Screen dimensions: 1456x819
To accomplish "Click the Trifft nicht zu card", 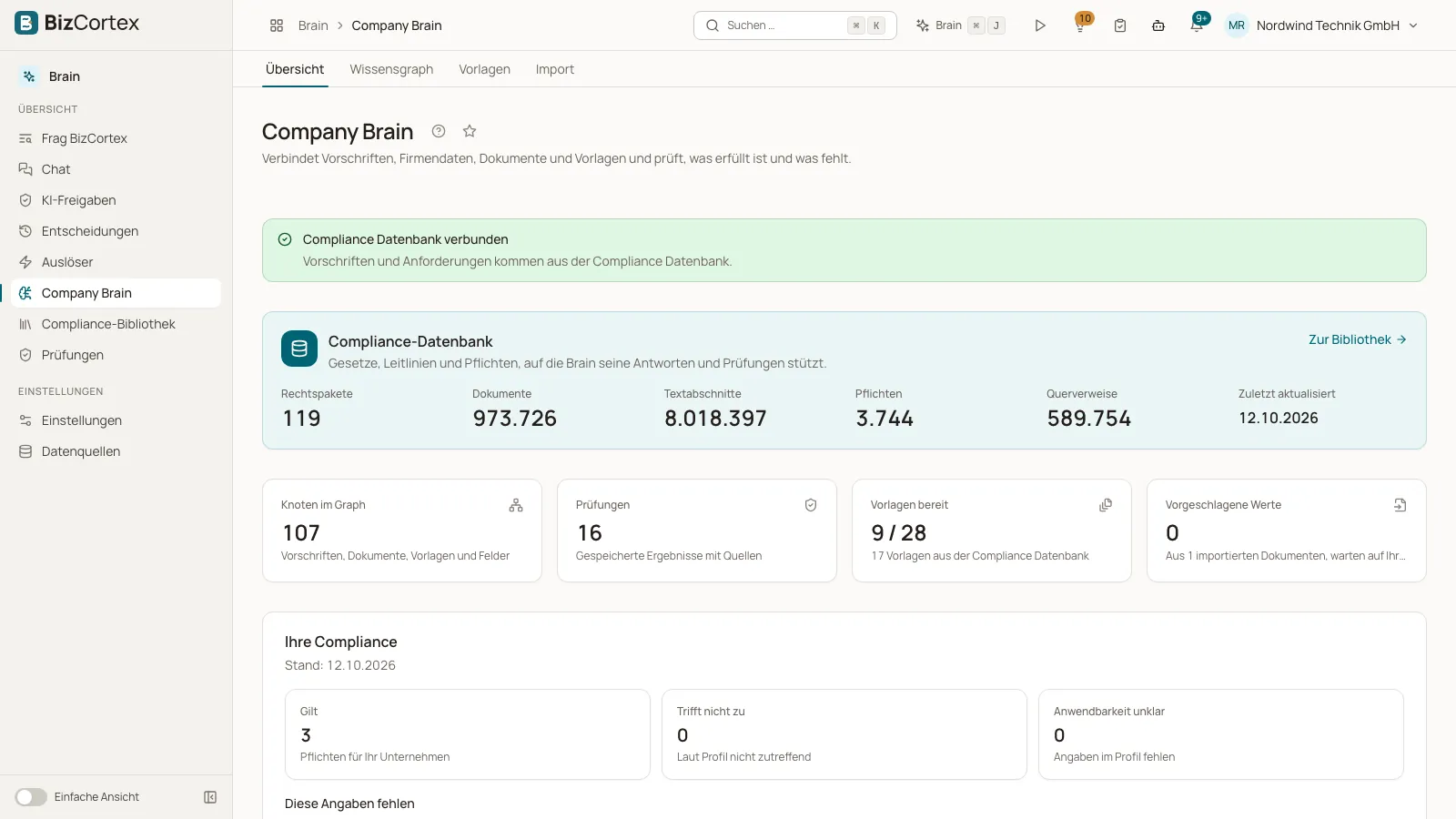I will [x=844, y=734].
